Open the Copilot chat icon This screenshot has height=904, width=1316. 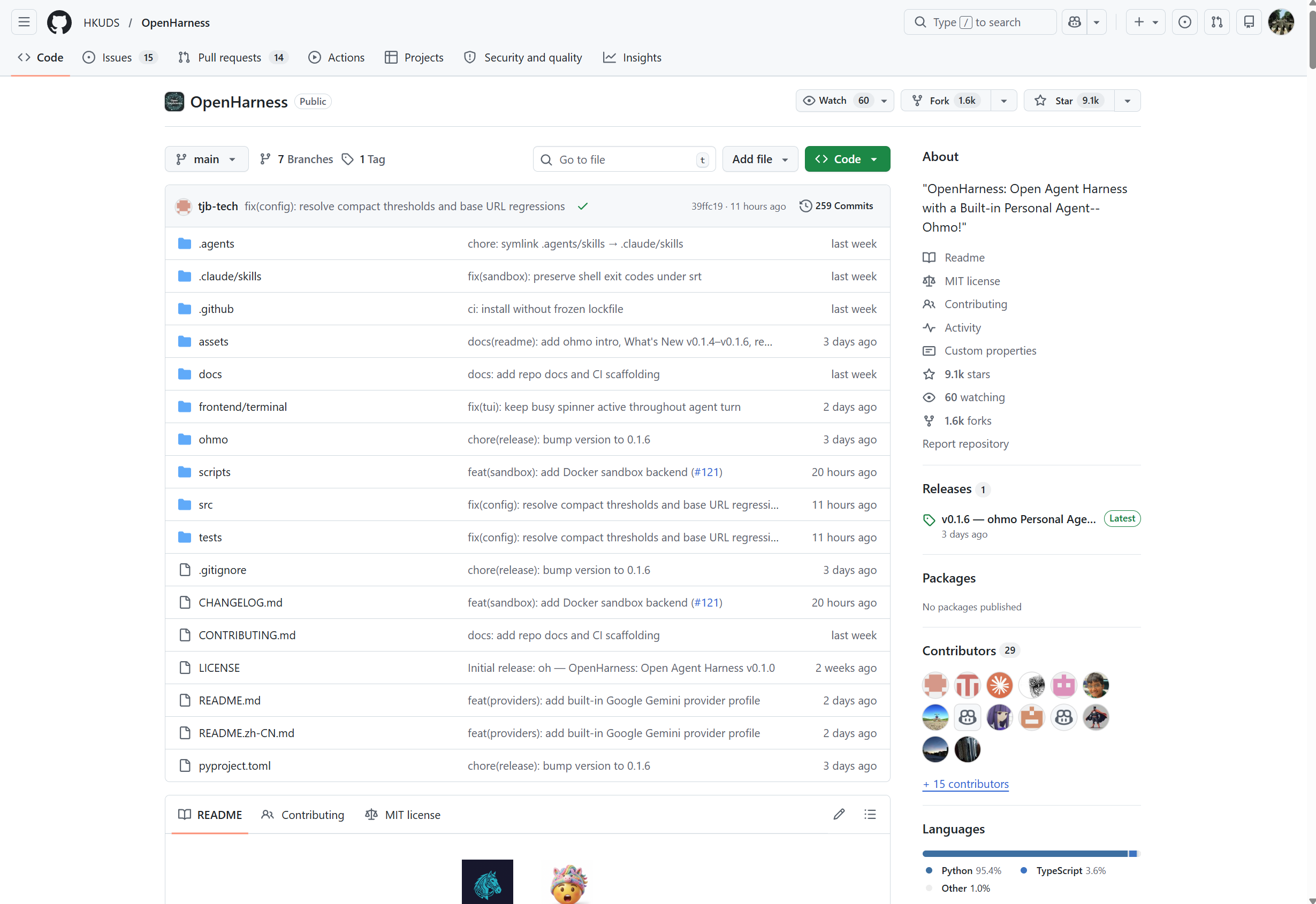1074,22
